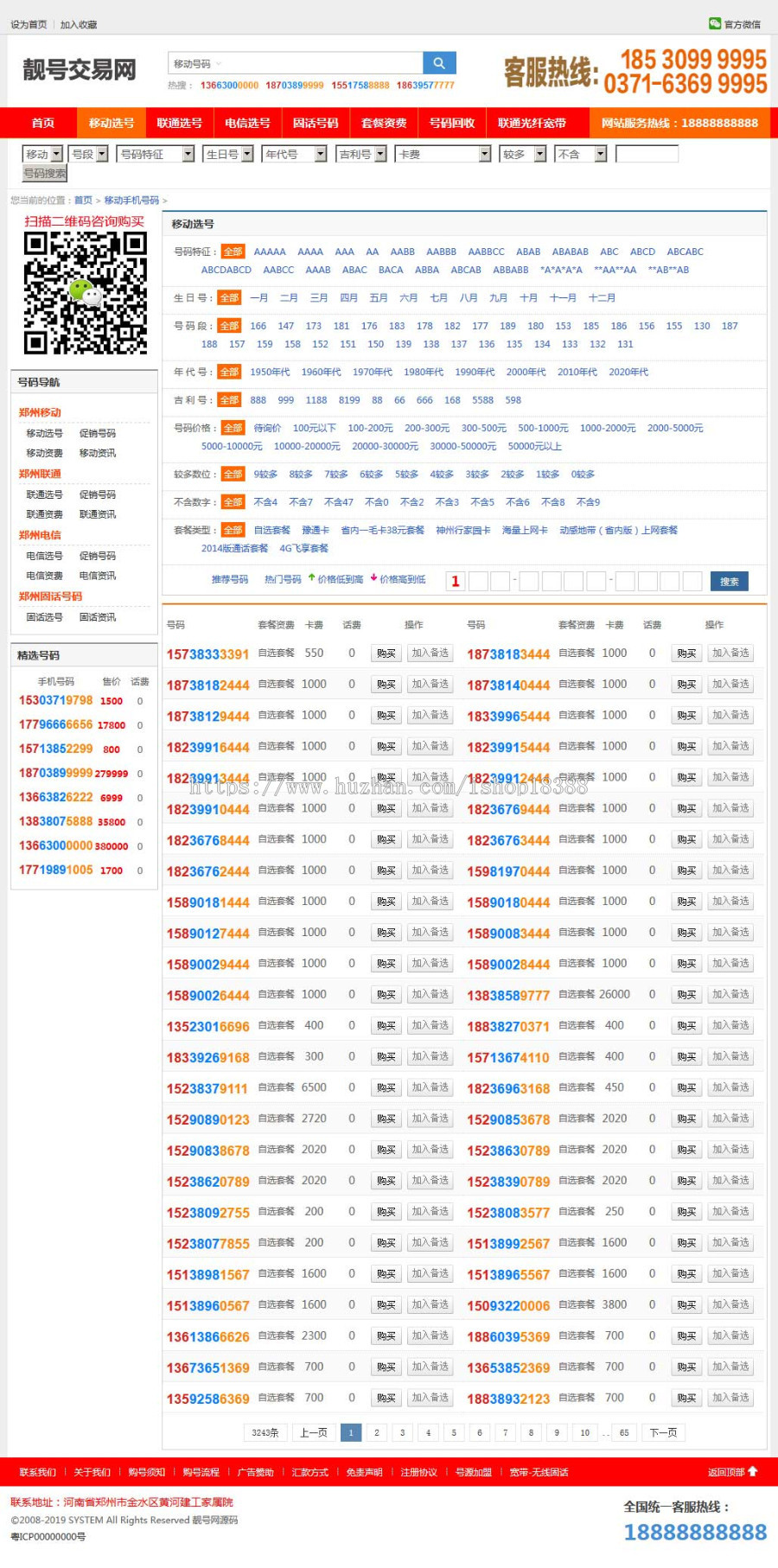Open the 移动 carrier dropdown

(x=43, y=154)
